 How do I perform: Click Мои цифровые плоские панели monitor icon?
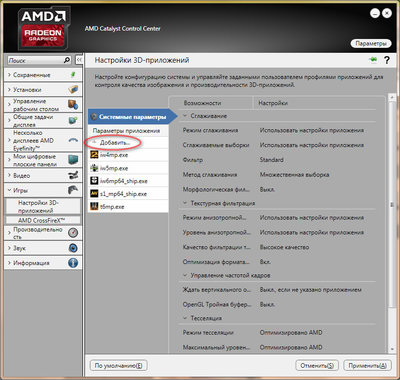(73, 160)
